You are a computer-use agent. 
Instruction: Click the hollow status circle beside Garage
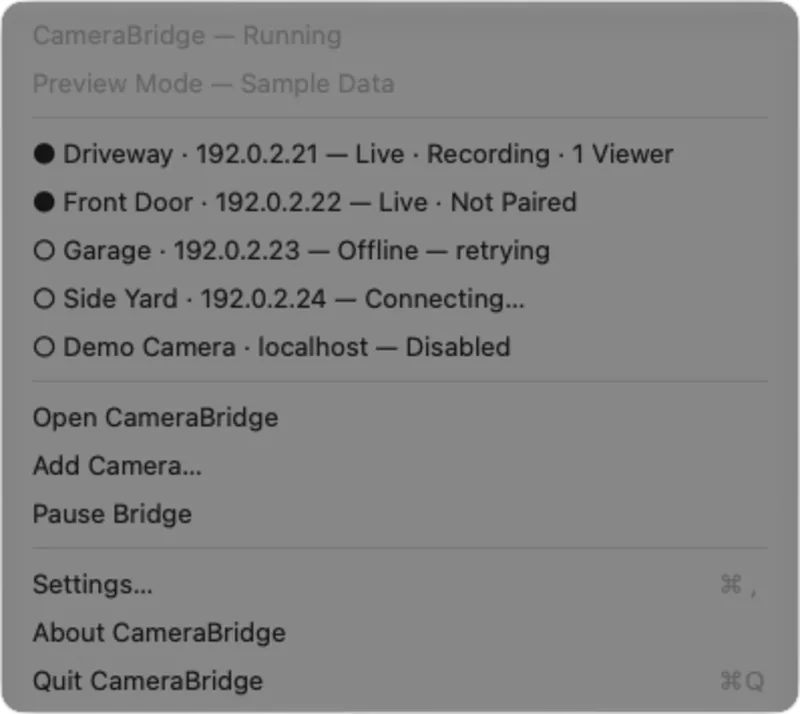[44, 251]
